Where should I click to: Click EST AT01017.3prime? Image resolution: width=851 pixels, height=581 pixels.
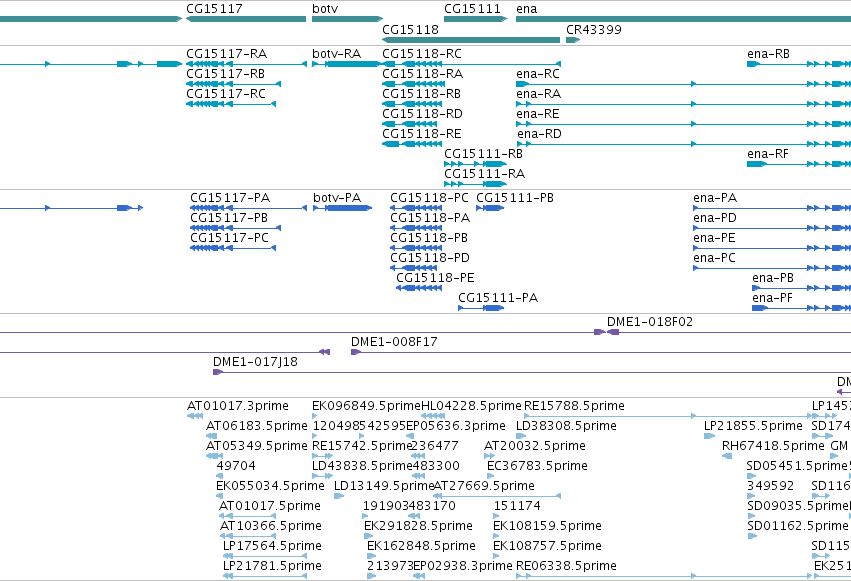[x=238, y=406]
